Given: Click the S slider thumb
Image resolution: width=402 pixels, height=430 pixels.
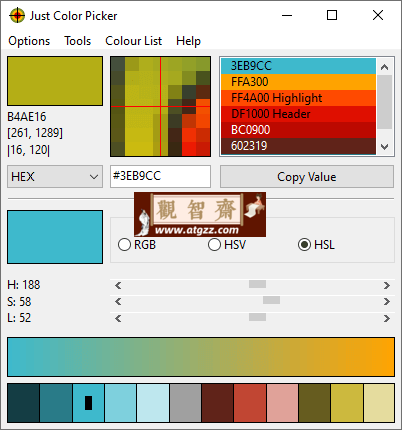Looking at the screenshot, I should pyautogui.click(x=271, y=300).
